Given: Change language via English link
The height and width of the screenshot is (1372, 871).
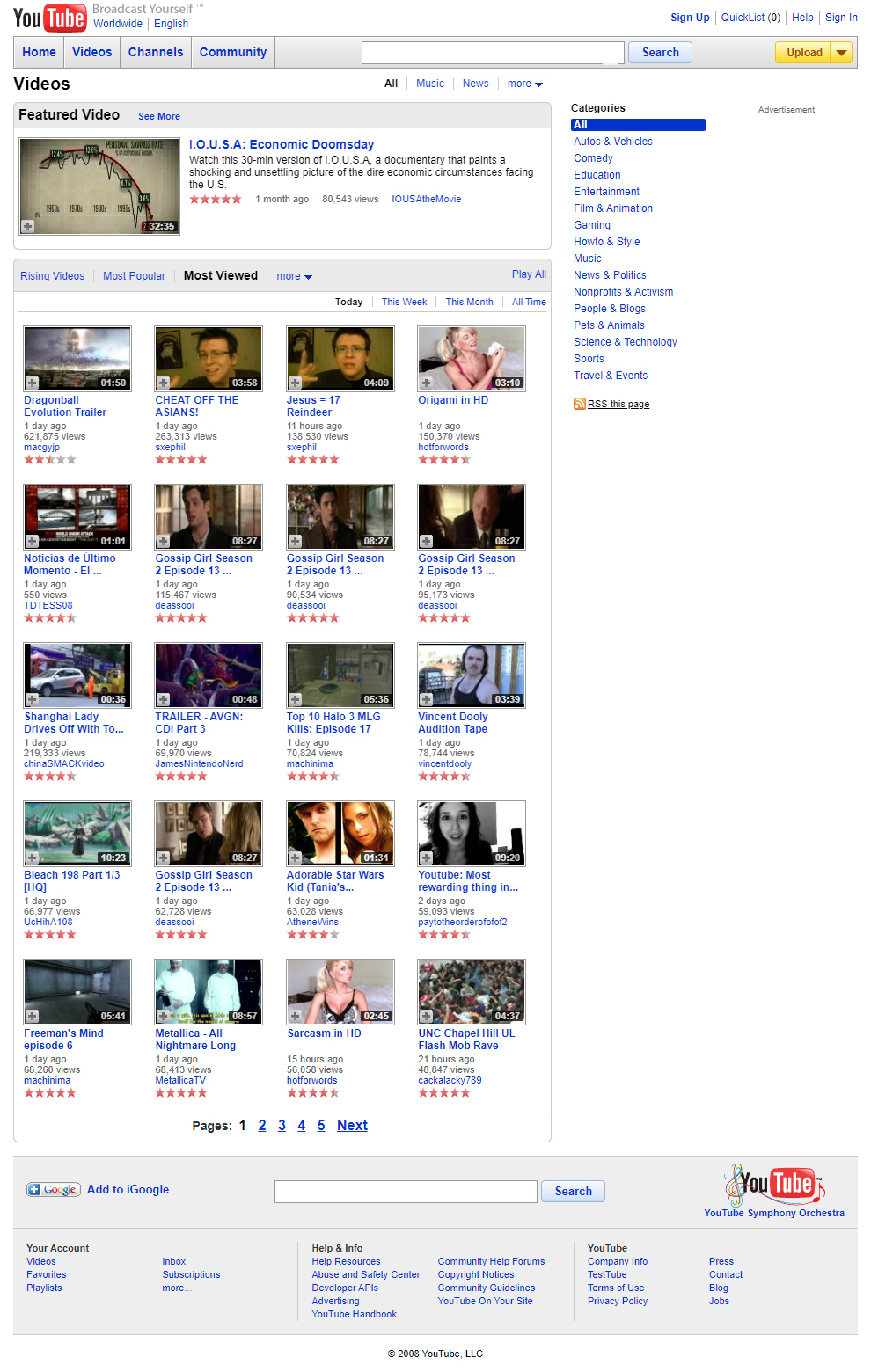Looking at the screenshot, I should [x=171, y=24].
